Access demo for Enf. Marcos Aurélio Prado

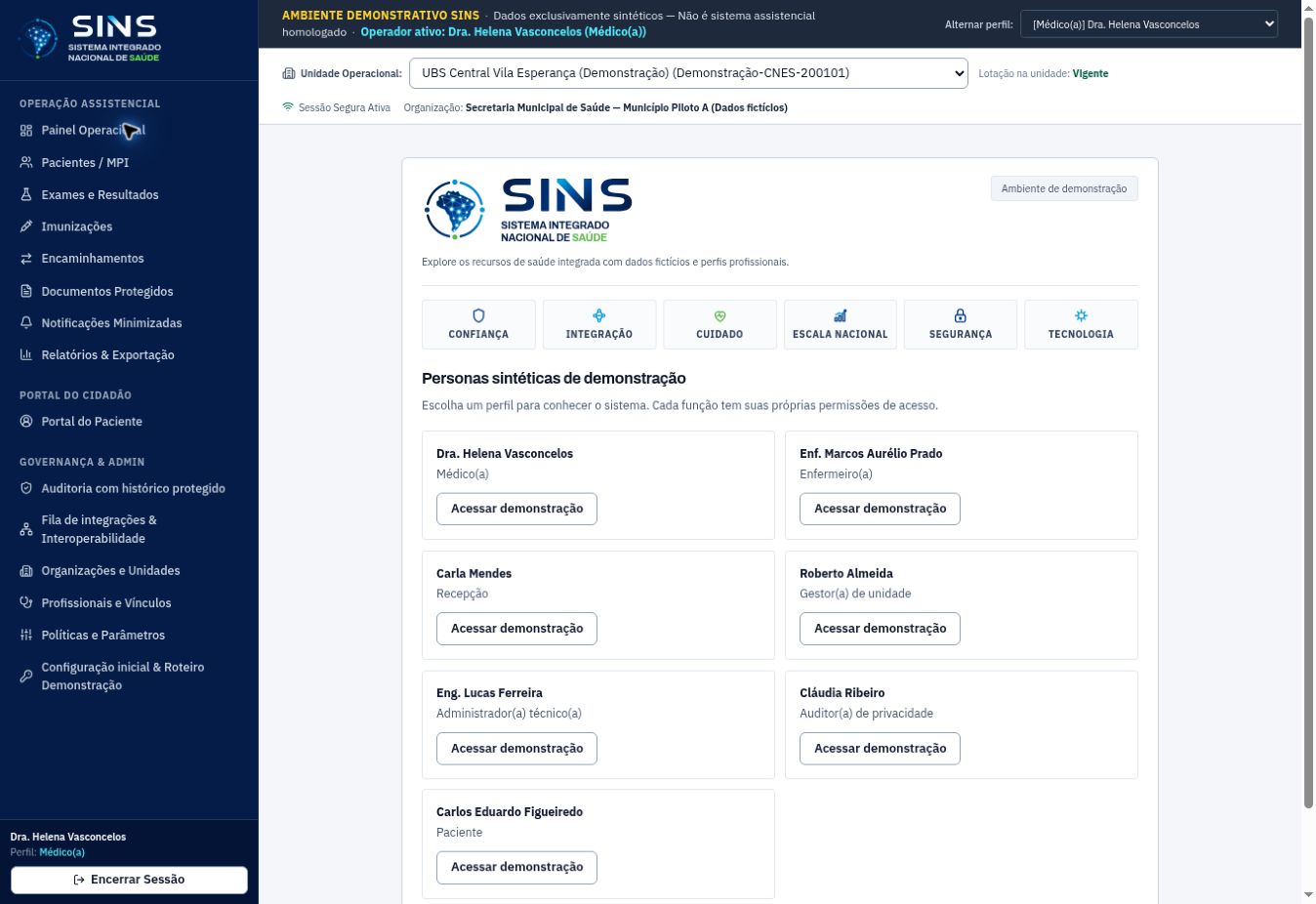[x=880, y=509]
